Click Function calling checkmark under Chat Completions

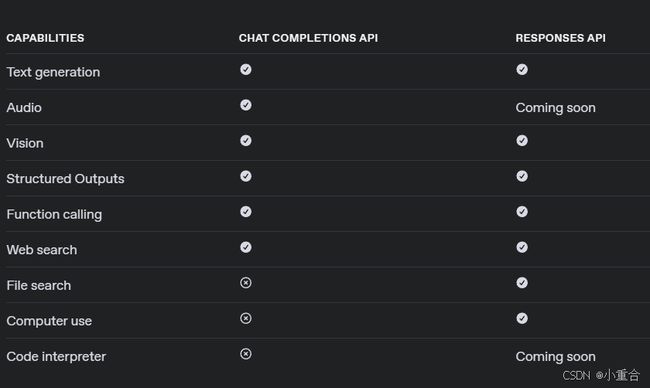[246, 212]
